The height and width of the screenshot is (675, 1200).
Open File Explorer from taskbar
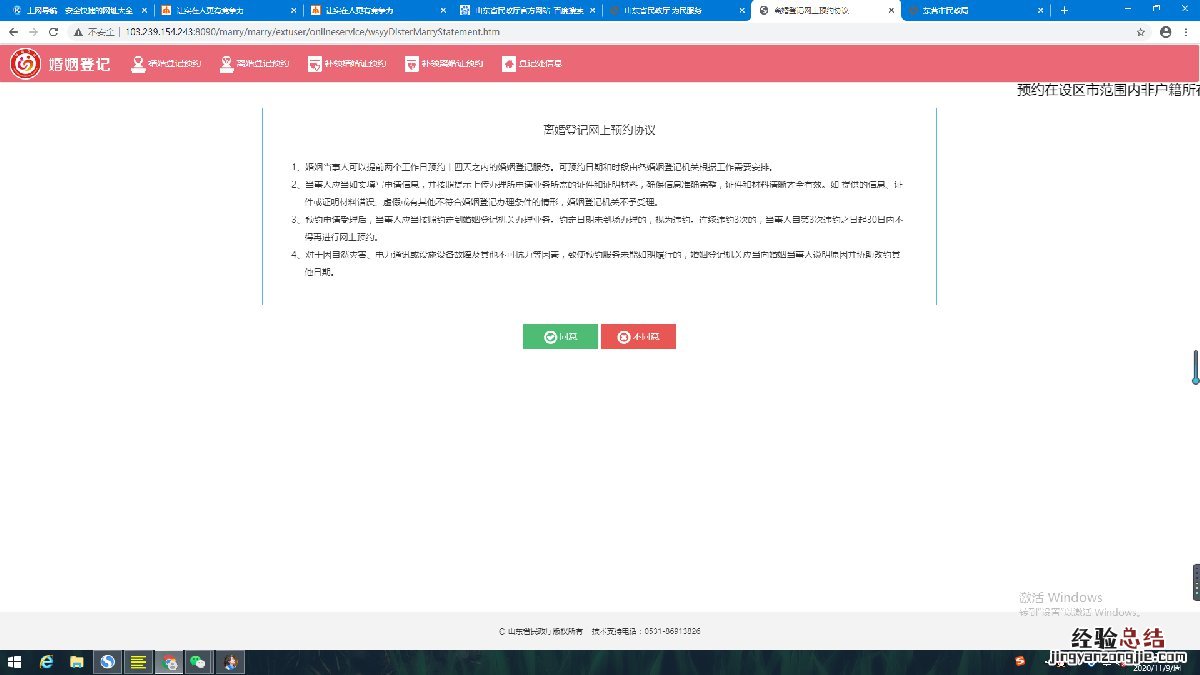(77, 662)
